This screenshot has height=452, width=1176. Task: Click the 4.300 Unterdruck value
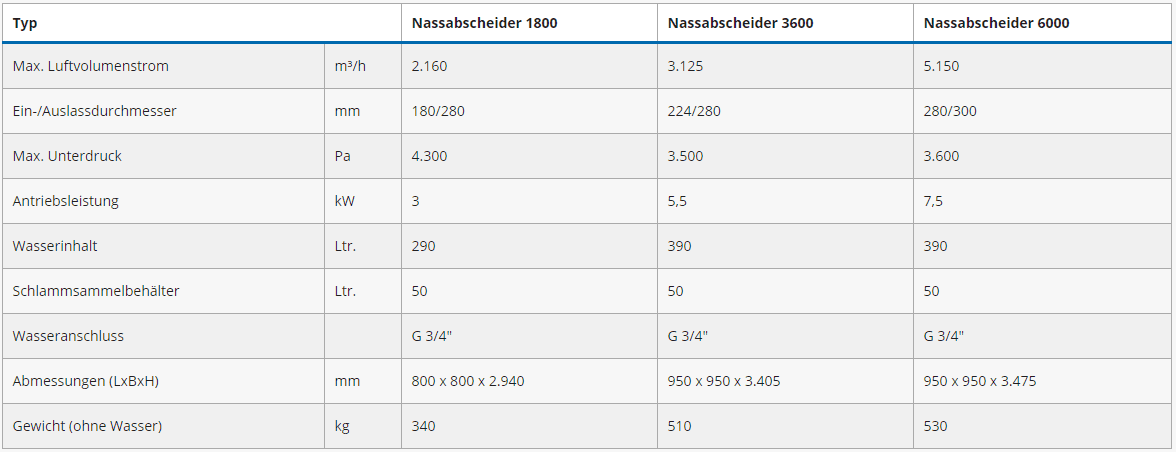click(429, 156)
